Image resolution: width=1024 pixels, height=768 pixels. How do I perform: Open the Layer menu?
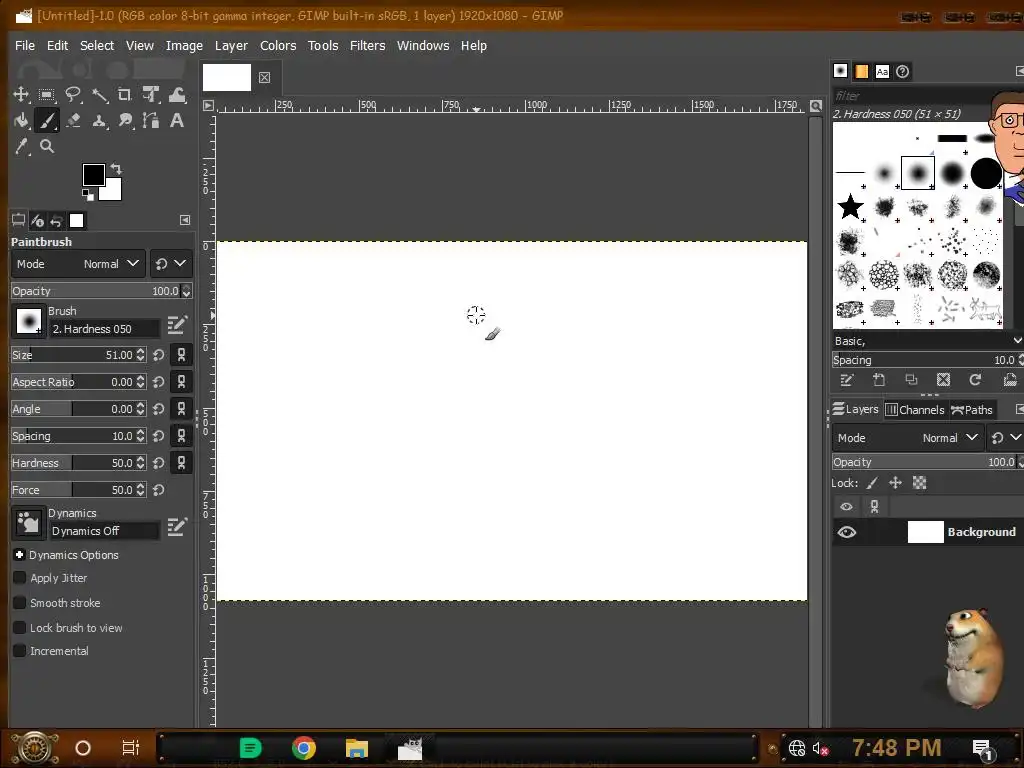pyautogui.click(x=231, y=46)
